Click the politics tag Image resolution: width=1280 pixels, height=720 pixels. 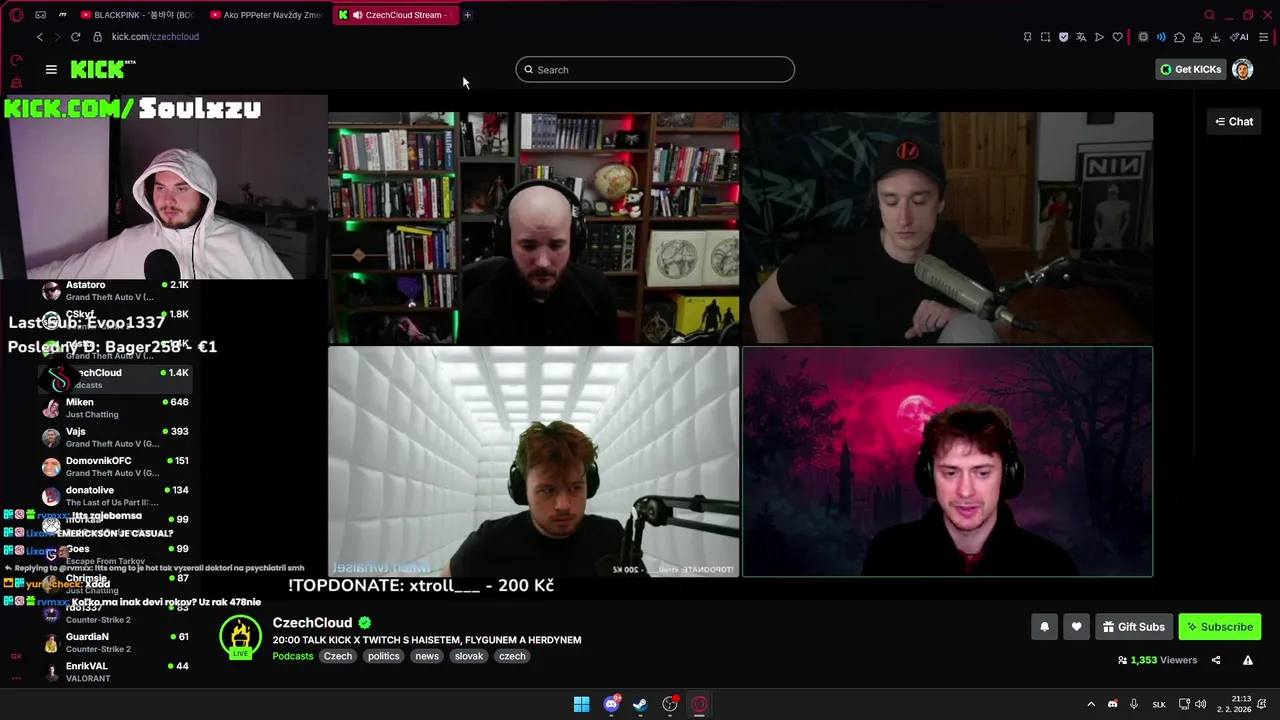click(383, 656)
